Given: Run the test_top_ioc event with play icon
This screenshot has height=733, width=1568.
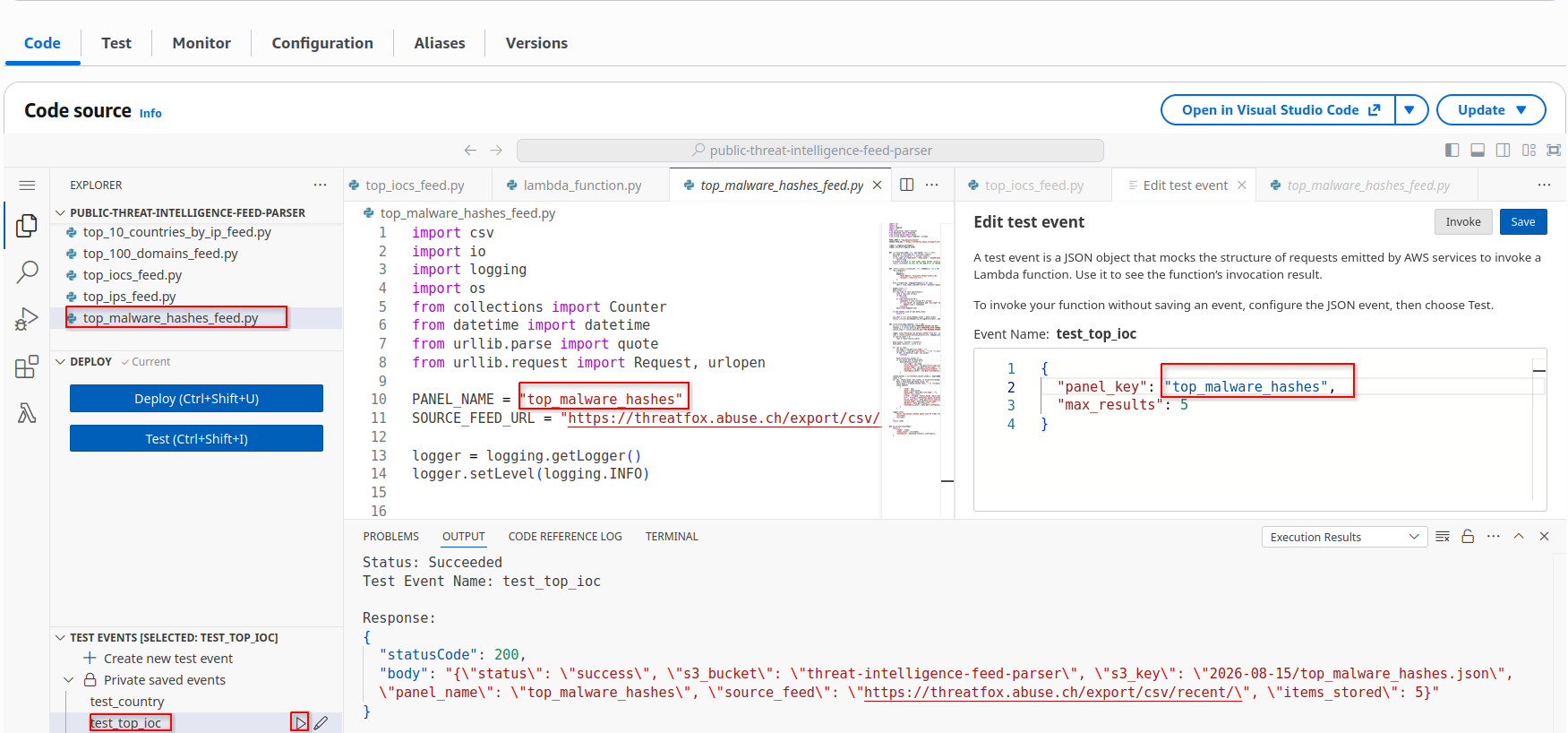Looking at the screenshot, I should 300,722.
